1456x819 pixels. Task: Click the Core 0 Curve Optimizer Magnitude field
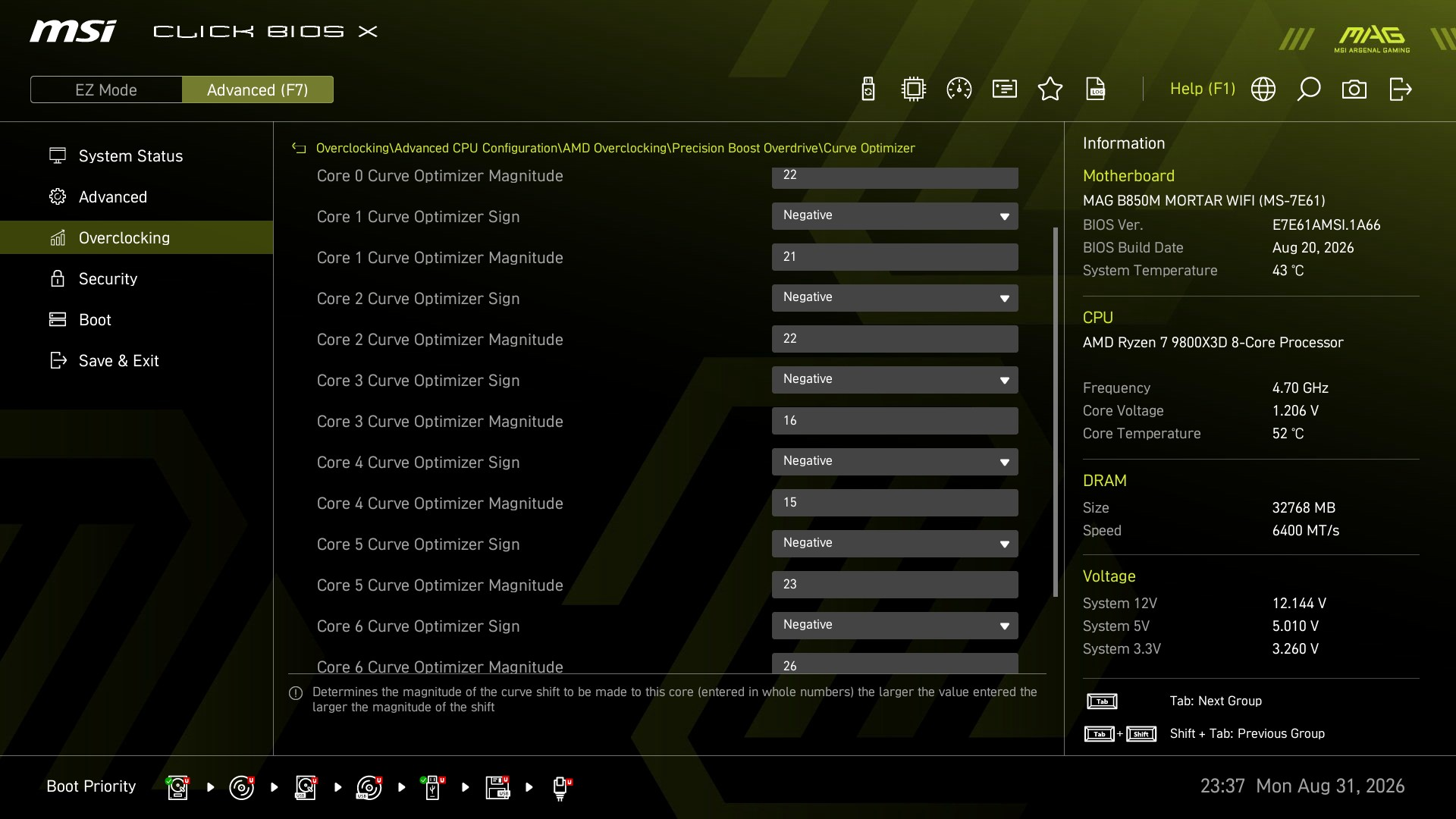(895, 177)
